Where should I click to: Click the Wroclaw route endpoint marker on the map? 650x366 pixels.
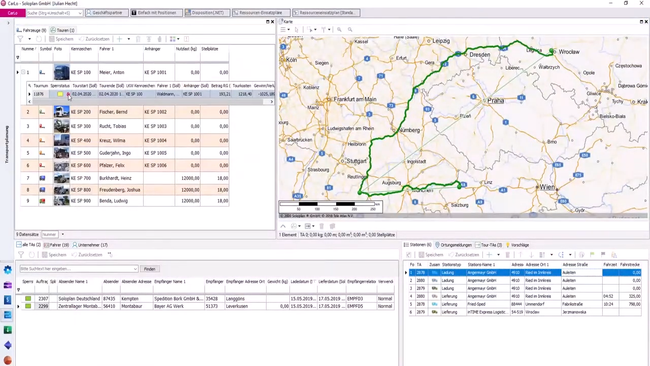(x=552, y=51)
